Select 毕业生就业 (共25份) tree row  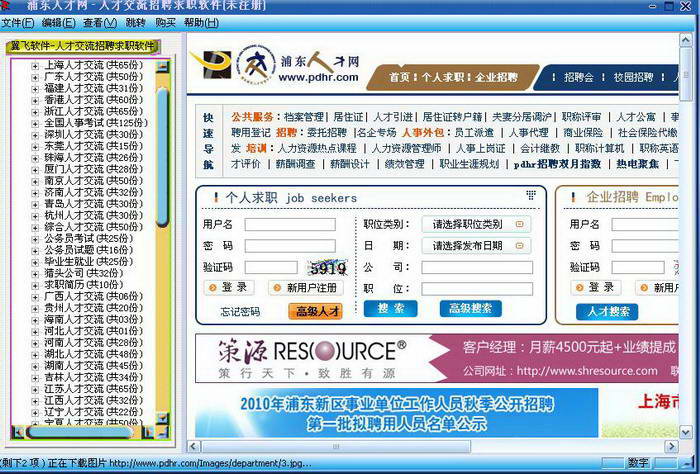88,262
